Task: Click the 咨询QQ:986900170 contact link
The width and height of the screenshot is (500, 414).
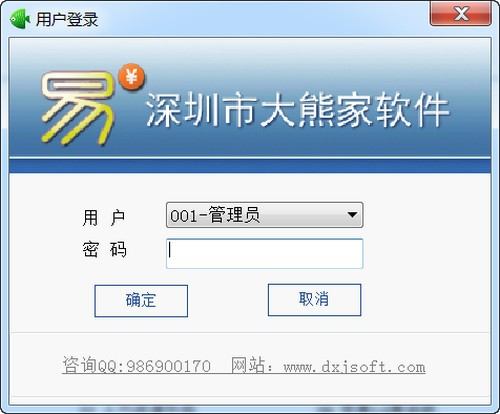Action: click(136, 366)
